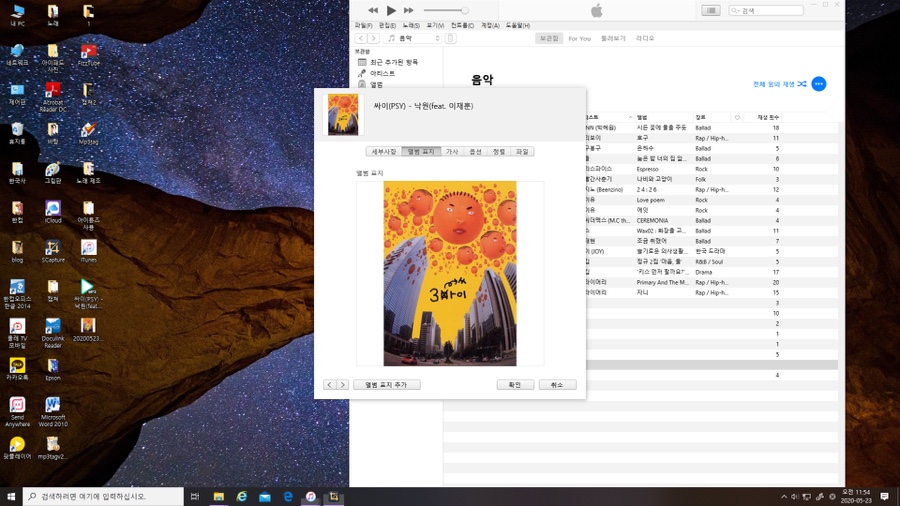Image resolution: width=900 pixels, height=506 pixels.
Task: Open the 파일 tab in dialog
Action: click(522, 151)
